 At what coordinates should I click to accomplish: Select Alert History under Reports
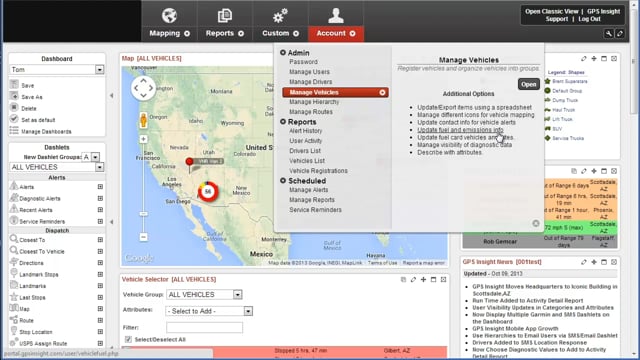306,131
